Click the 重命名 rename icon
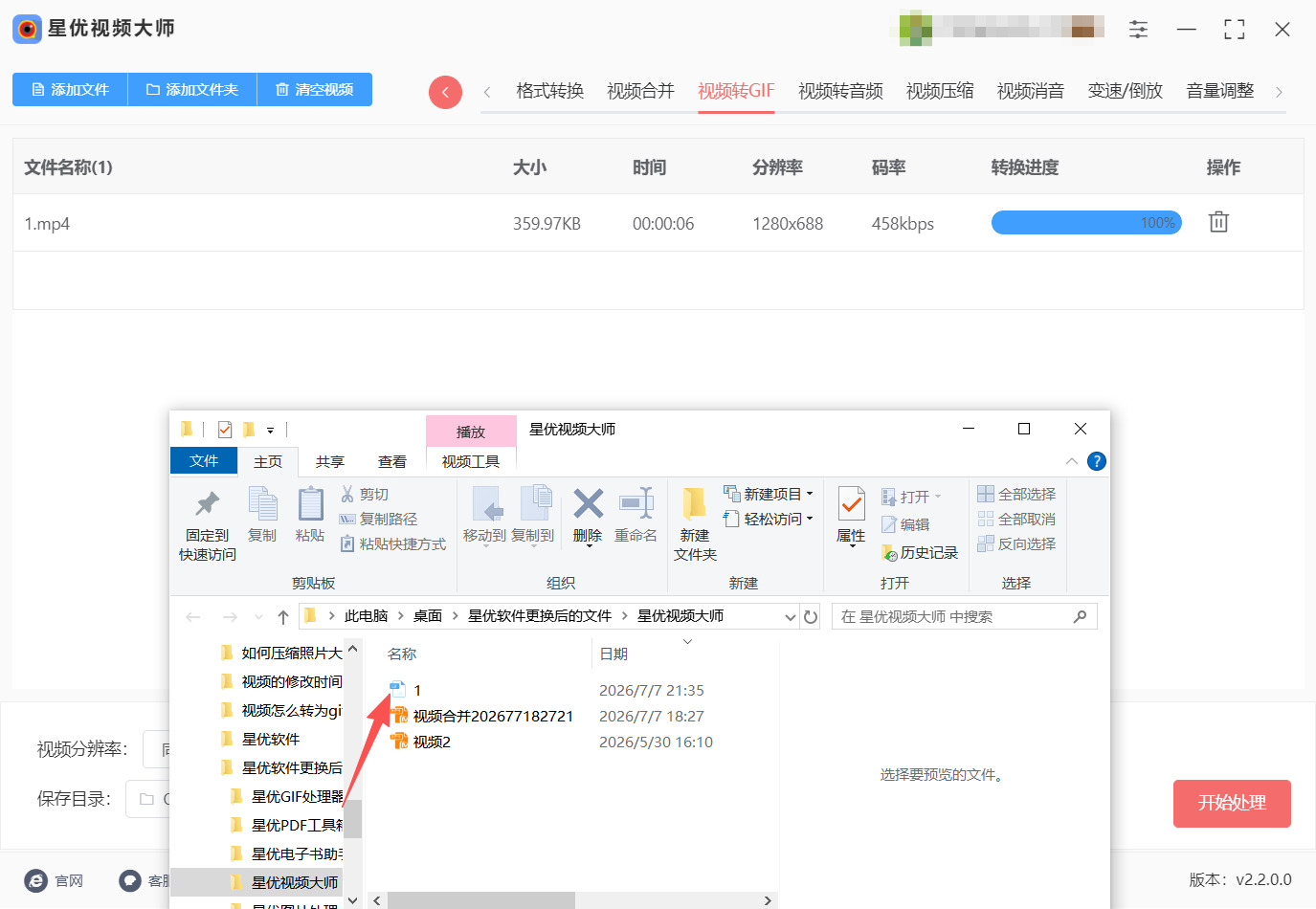Viewport: 1316px width, 909px height. pyautogui.click(x=636, y=503)
